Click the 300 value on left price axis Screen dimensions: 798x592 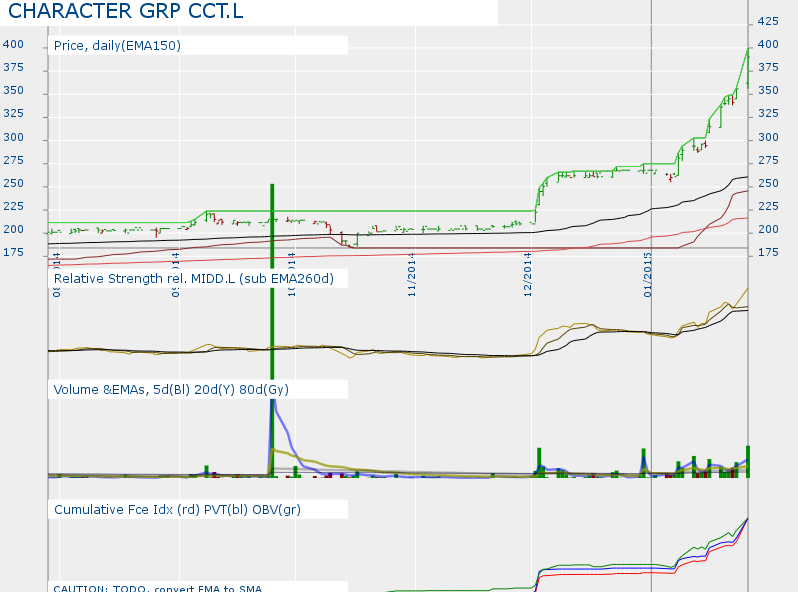point(13,137)
